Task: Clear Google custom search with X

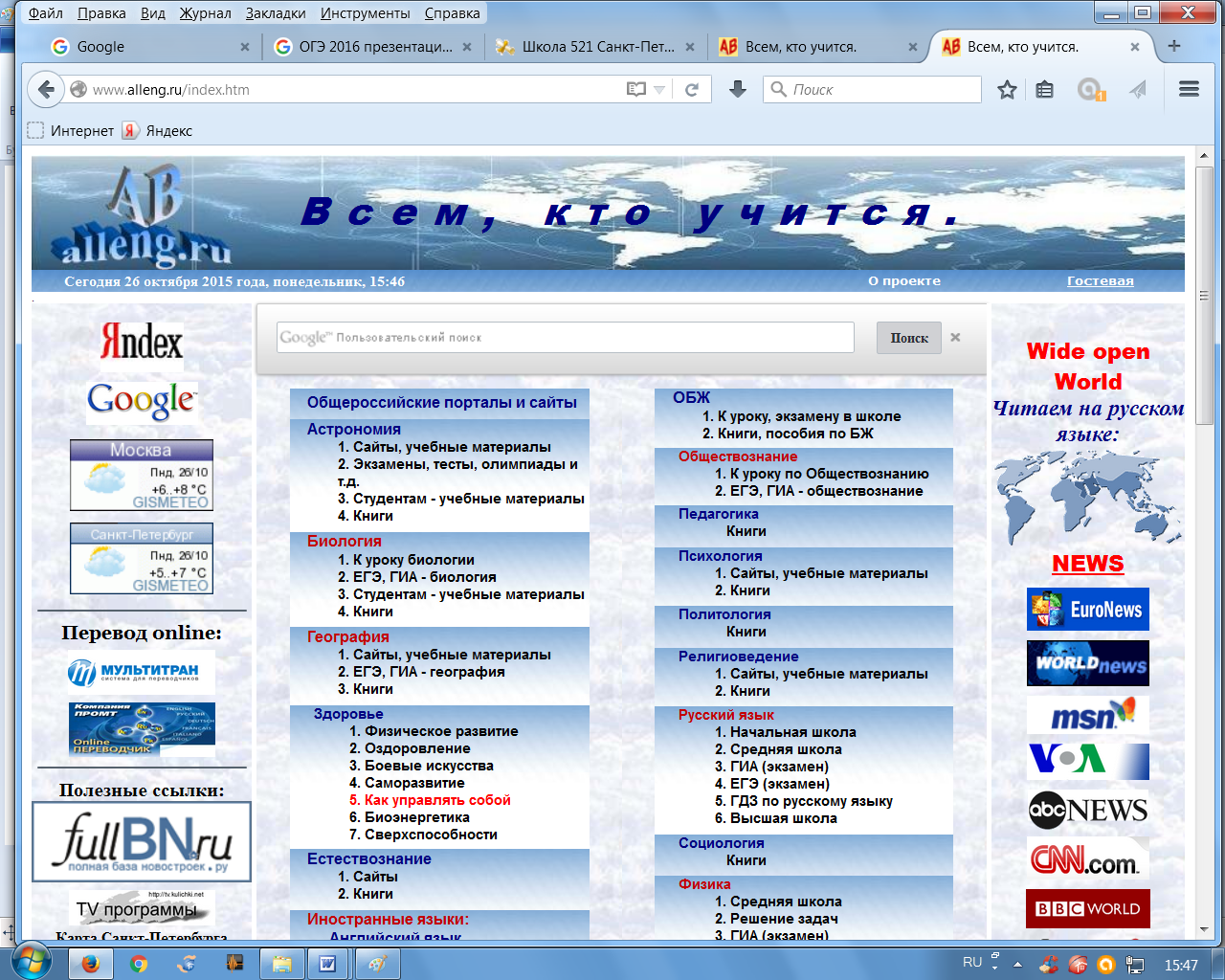Action: pos(955,337)
